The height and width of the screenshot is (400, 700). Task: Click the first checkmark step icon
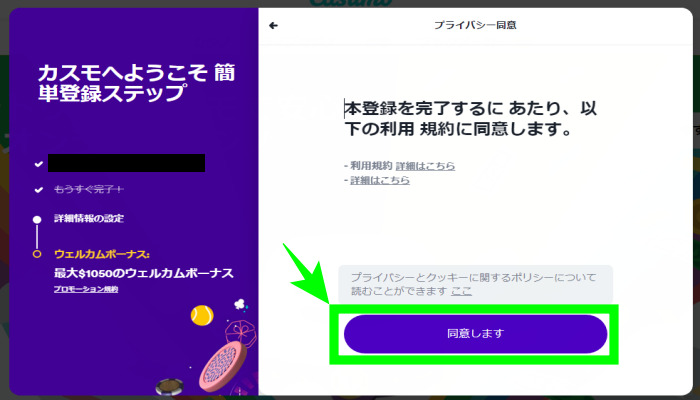pyautogui.click(x=39, y=164)
